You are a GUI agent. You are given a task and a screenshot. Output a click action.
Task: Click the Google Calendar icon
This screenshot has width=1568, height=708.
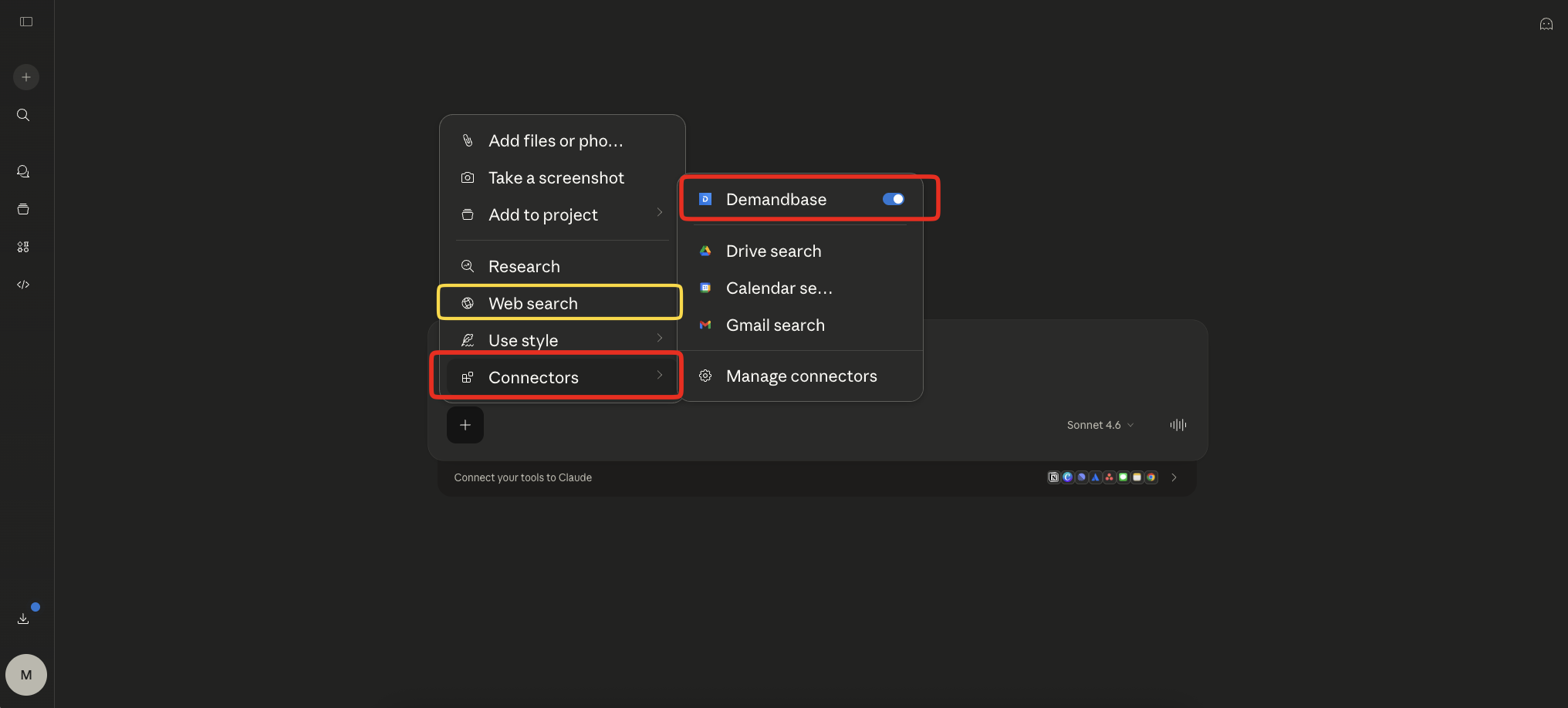pyautogui.click(x=705, y=288)
